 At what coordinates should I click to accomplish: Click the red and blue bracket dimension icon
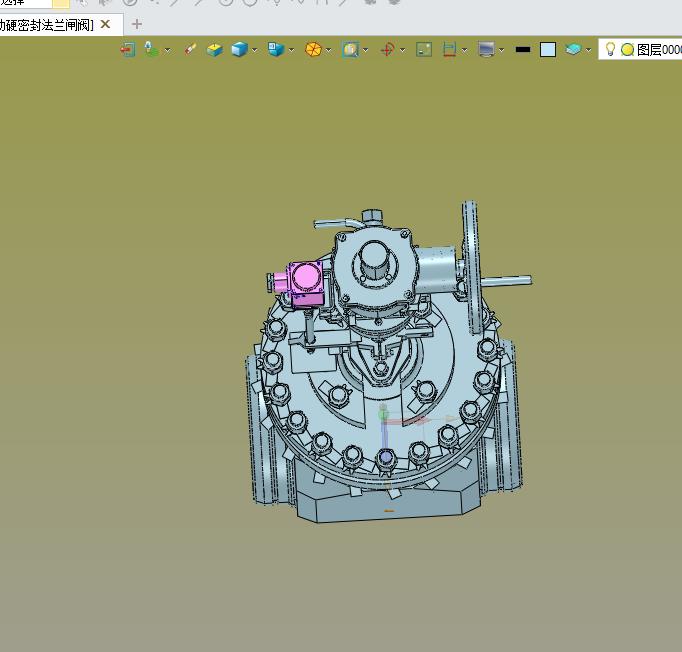pos(449,50)
